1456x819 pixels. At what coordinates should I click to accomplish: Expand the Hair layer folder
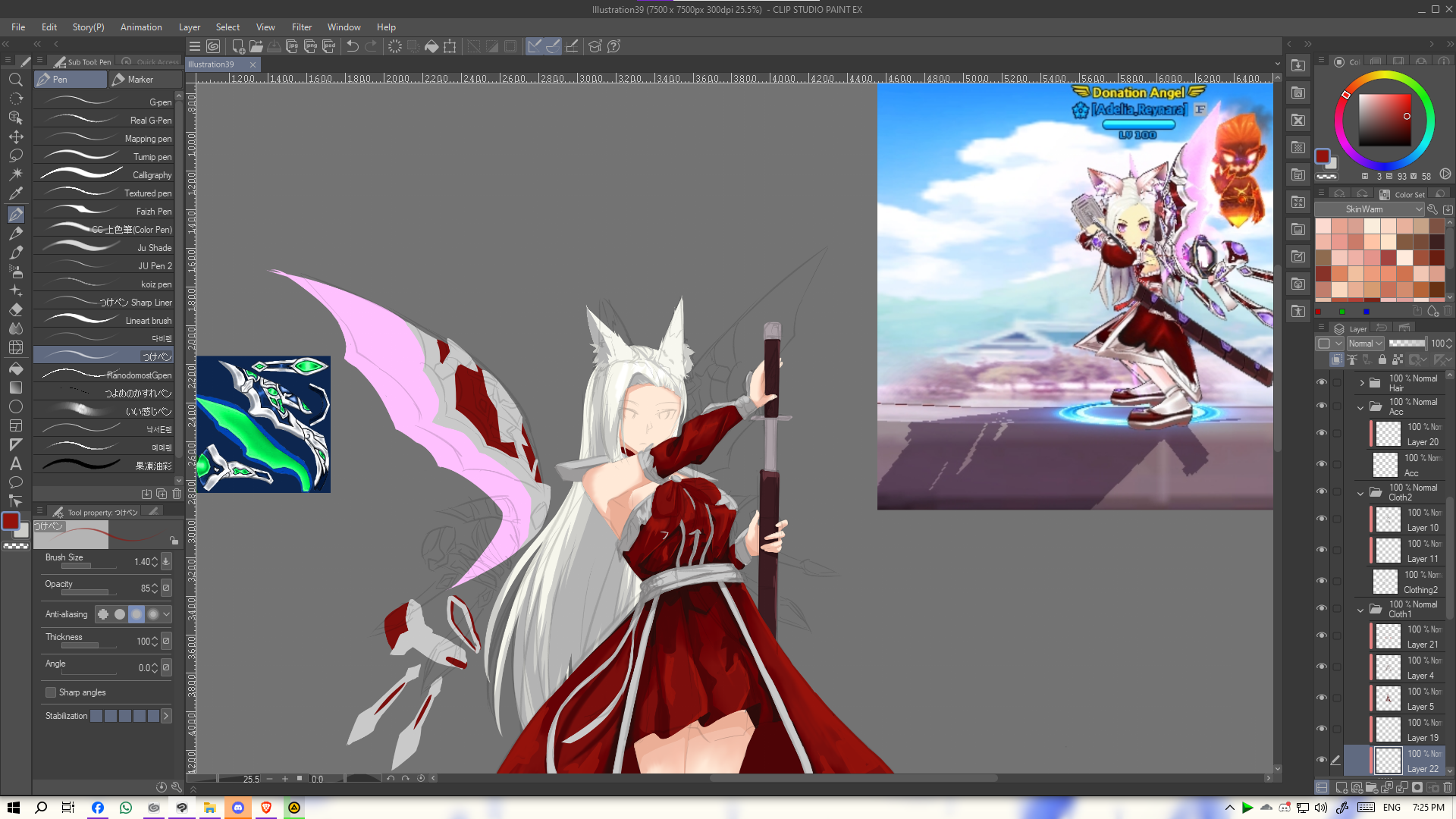pos(1361,383)
